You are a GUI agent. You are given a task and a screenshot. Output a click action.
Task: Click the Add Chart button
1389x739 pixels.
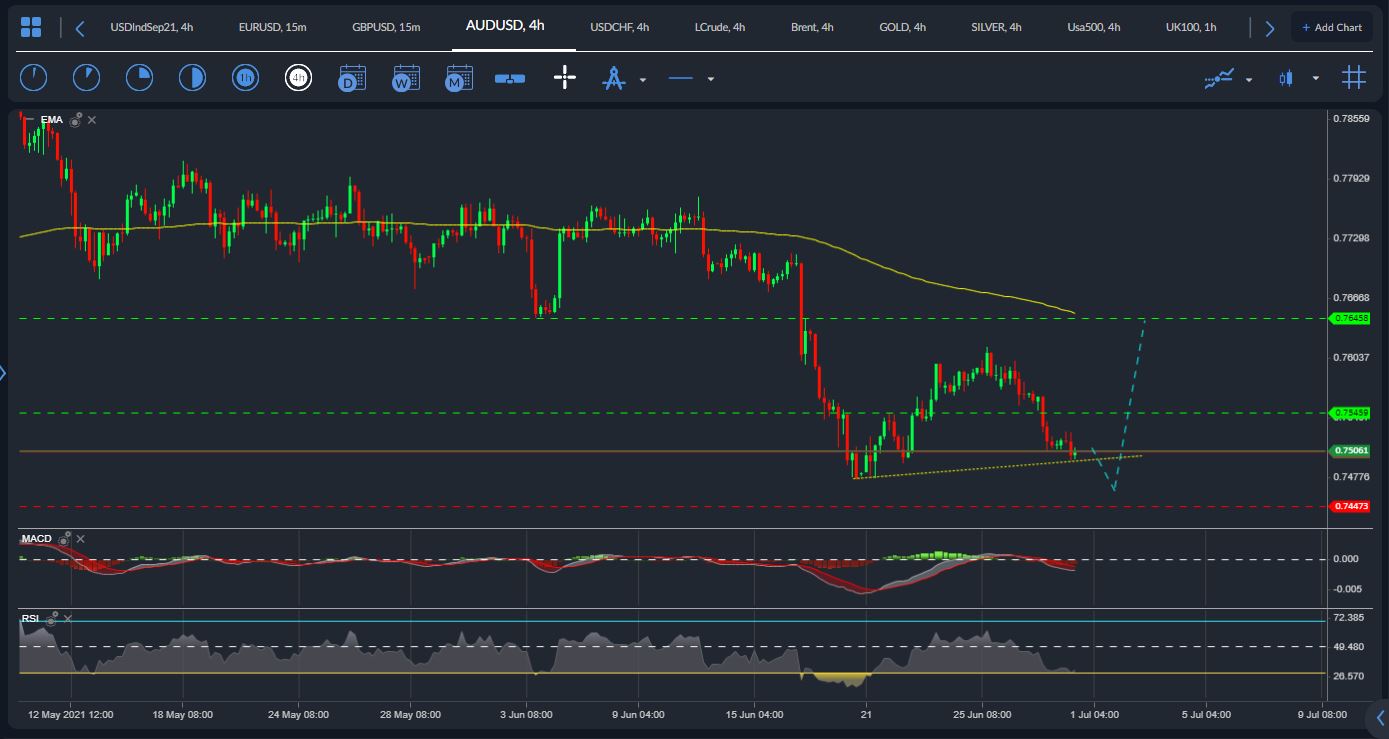point(1332,27)
